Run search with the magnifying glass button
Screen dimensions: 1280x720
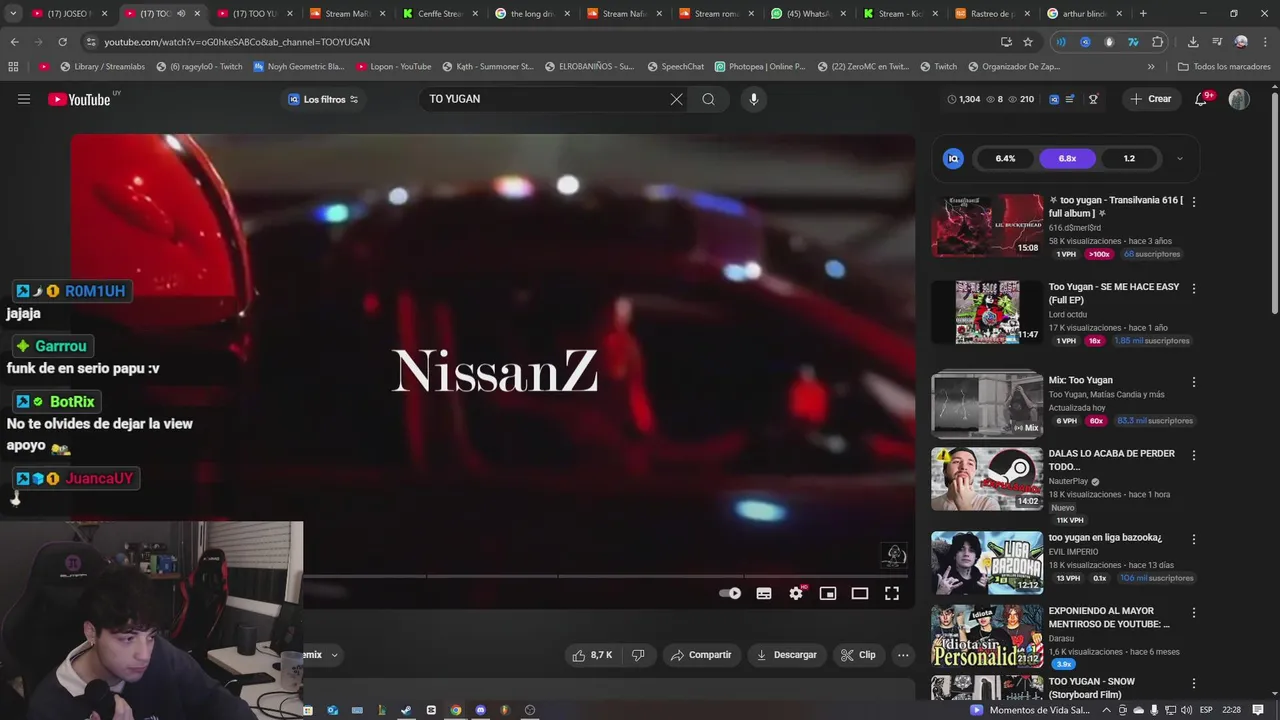click(x=708, y=99)
